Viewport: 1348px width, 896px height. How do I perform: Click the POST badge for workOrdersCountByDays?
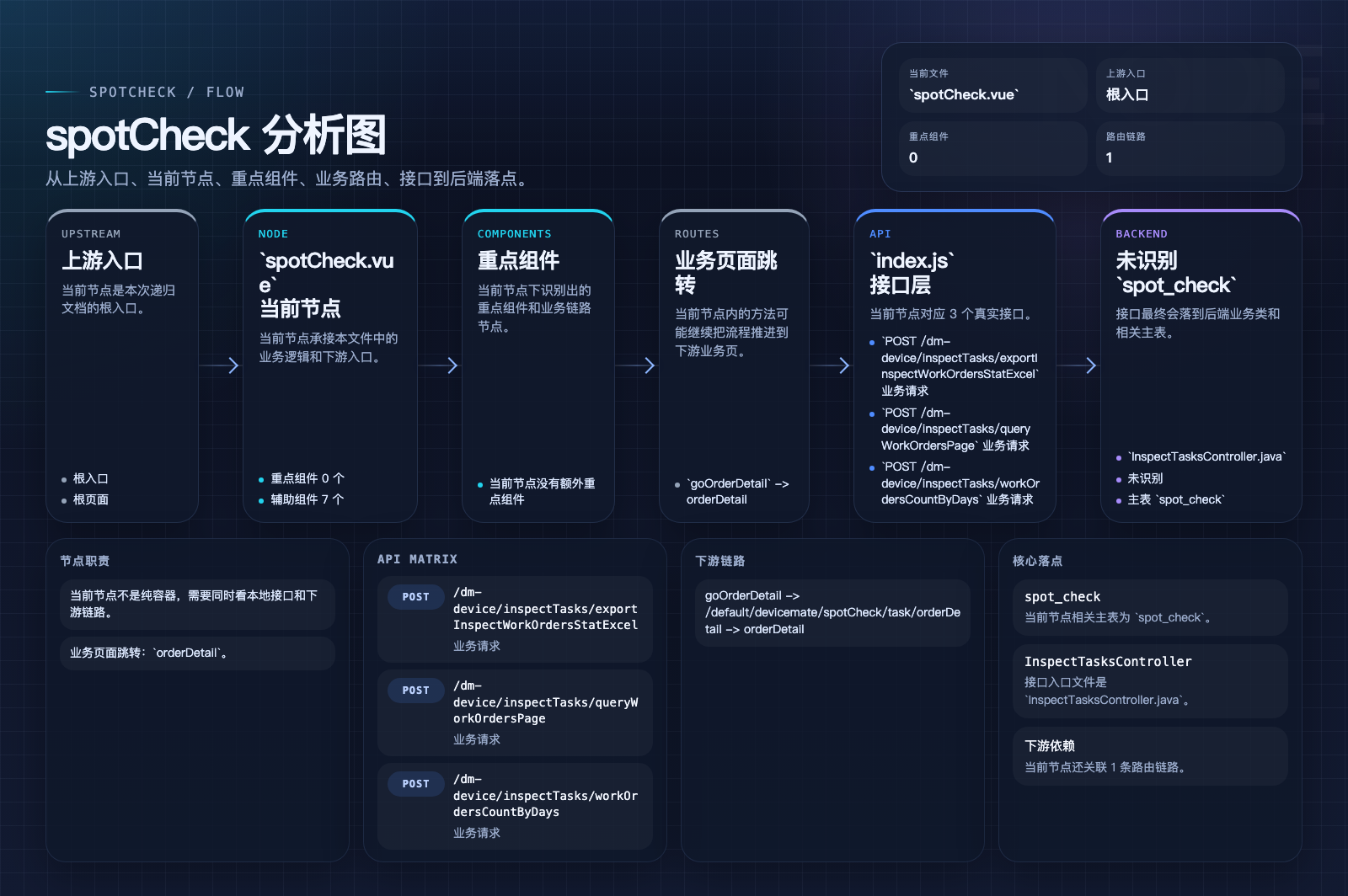pyautogui.click(x=415, y=783)
